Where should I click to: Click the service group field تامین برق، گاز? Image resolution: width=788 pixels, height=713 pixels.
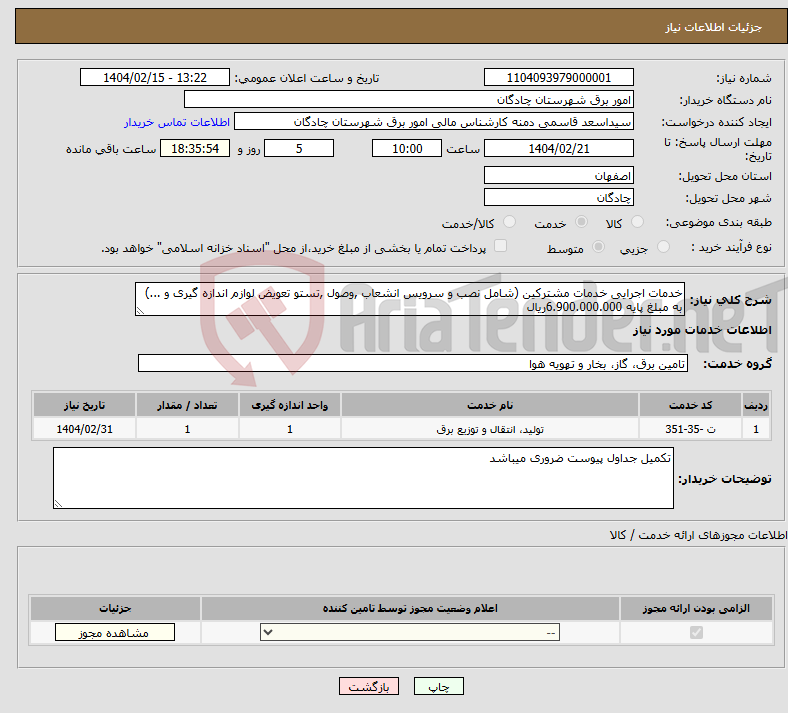[x=413, y=363]
